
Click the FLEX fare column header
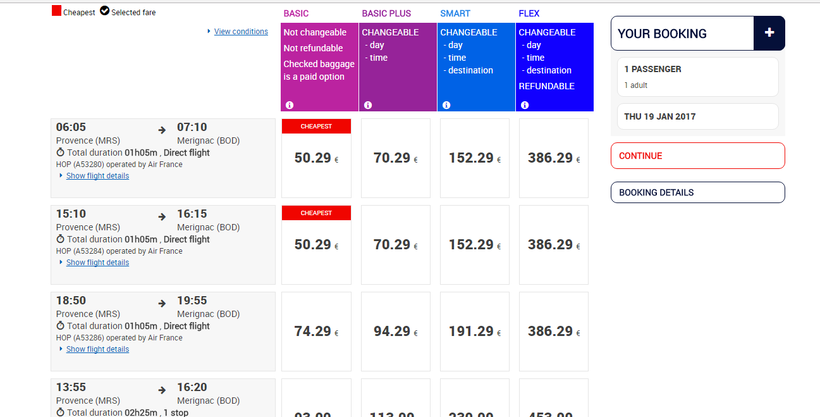coord(529,13)
